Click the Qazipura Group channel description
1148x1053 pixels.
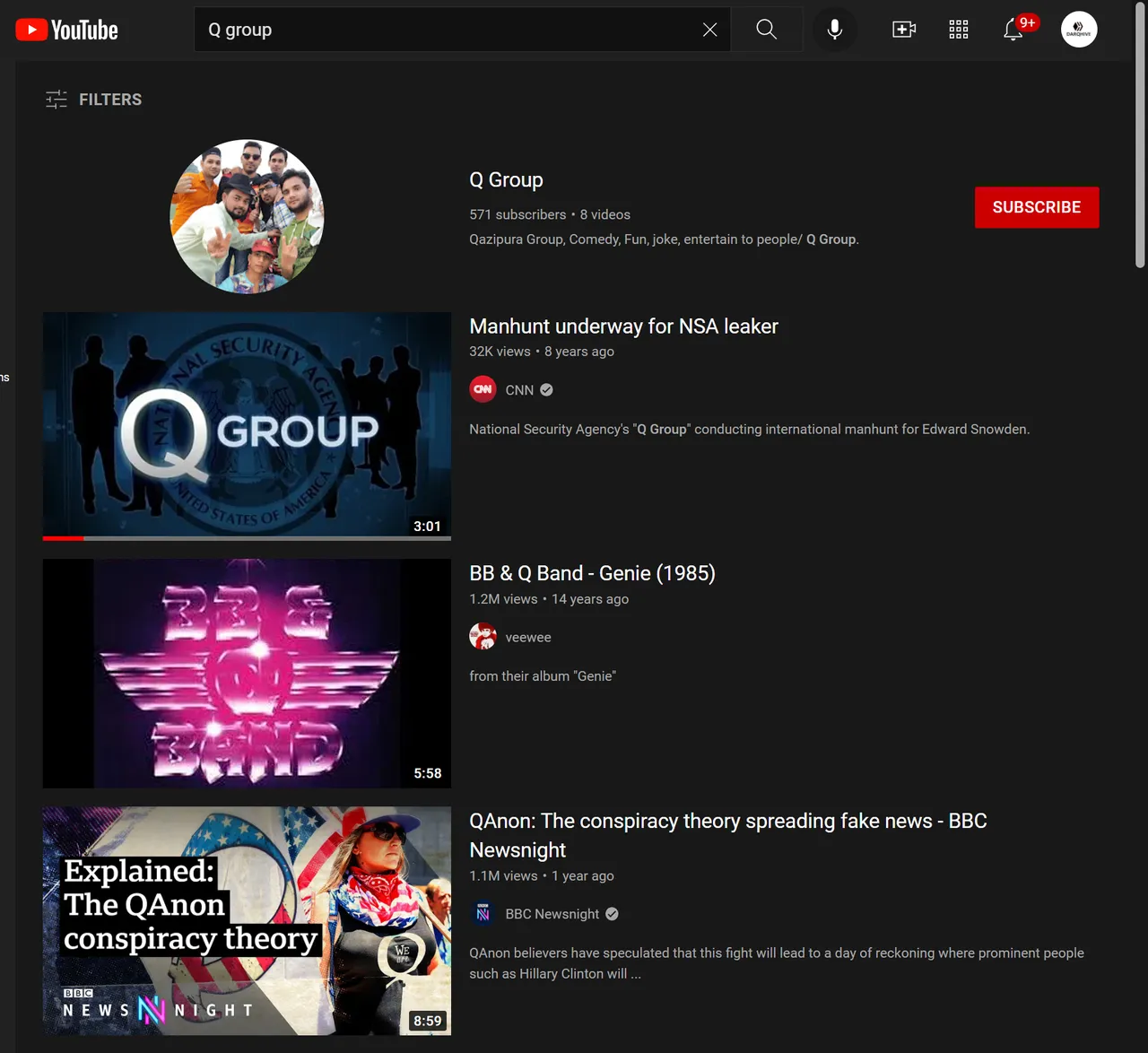point(664,239)
